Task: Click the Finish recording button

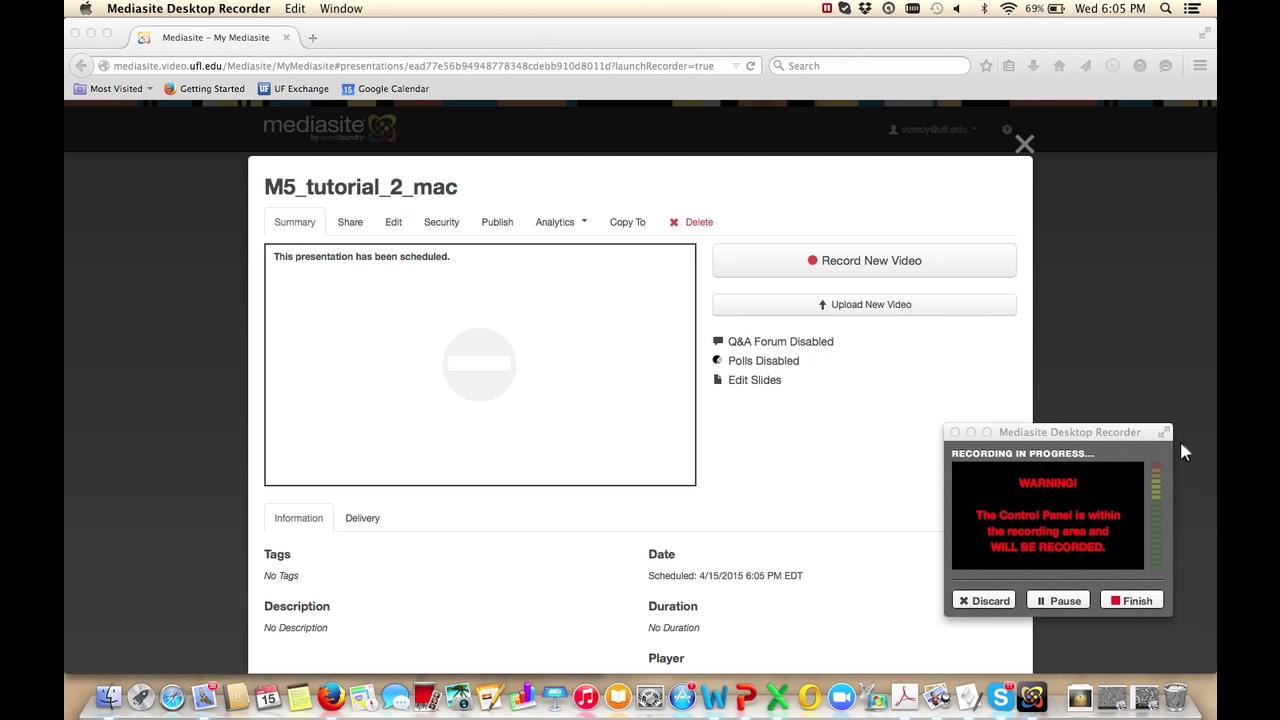Action: pos(1131,600)
